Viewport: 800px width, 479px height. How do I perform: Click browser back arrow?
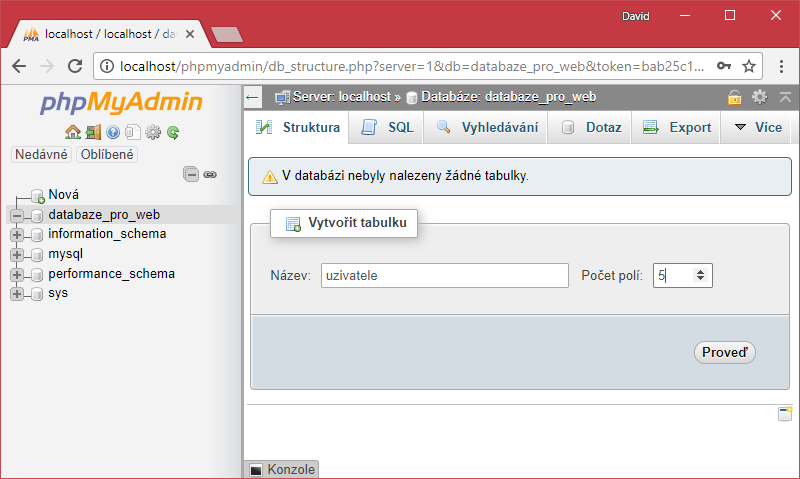point(19,66)
